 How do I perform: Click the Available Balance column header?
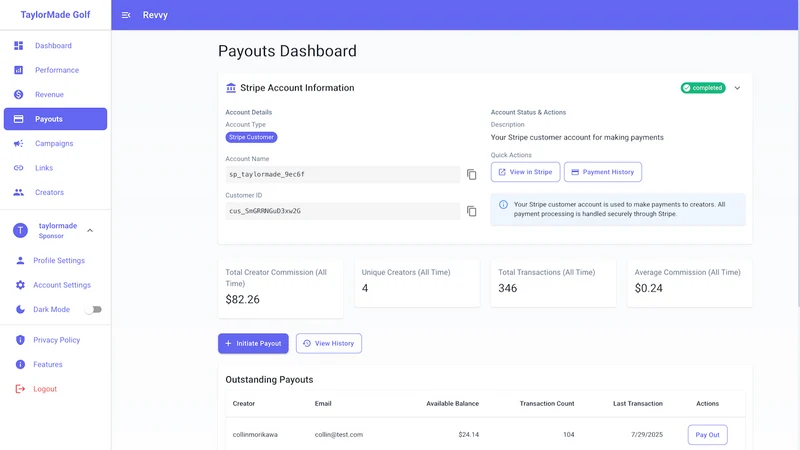453,404
